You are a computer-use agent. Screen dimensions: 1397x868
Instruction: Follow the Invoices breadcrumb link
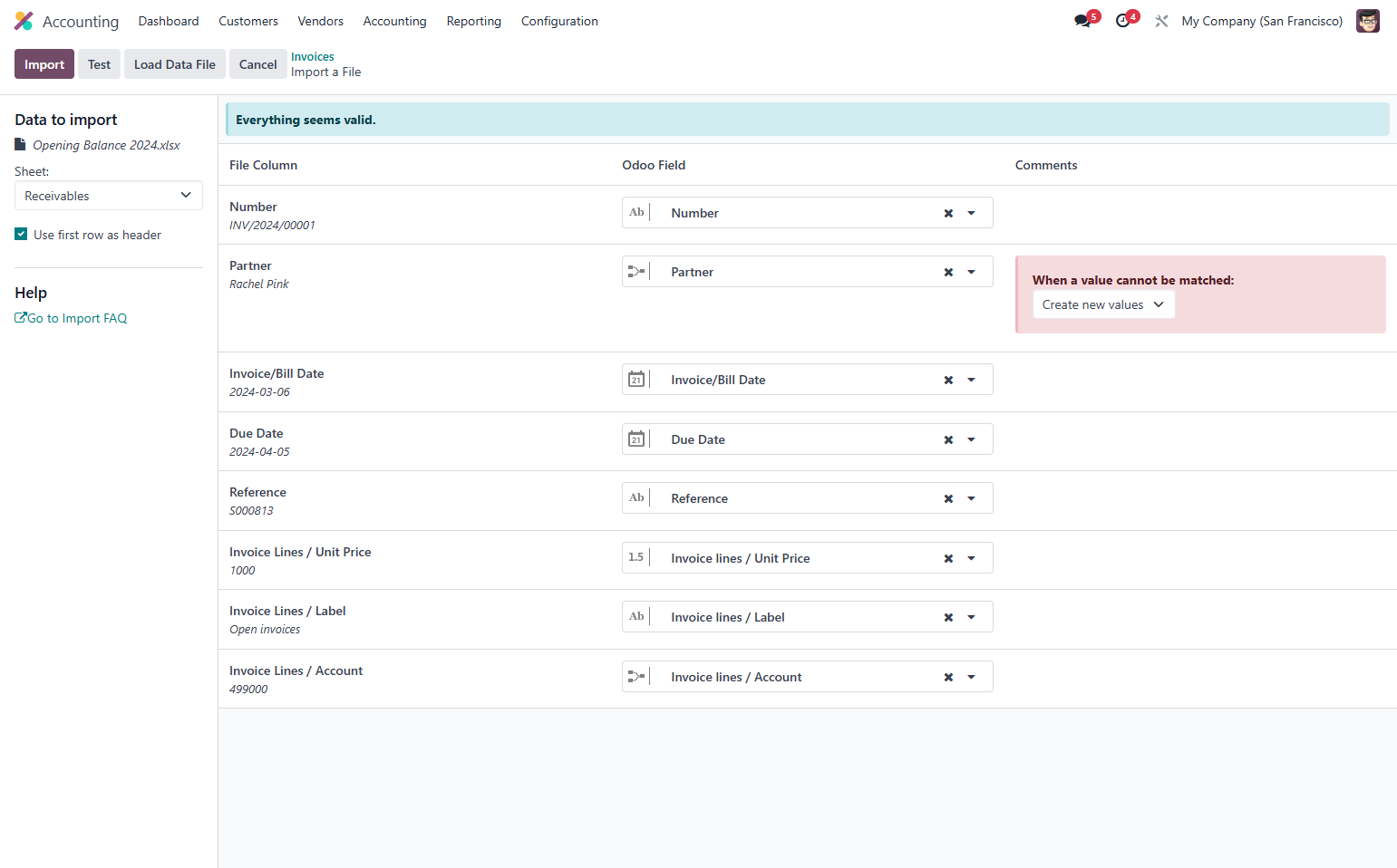tap(313, 56)
